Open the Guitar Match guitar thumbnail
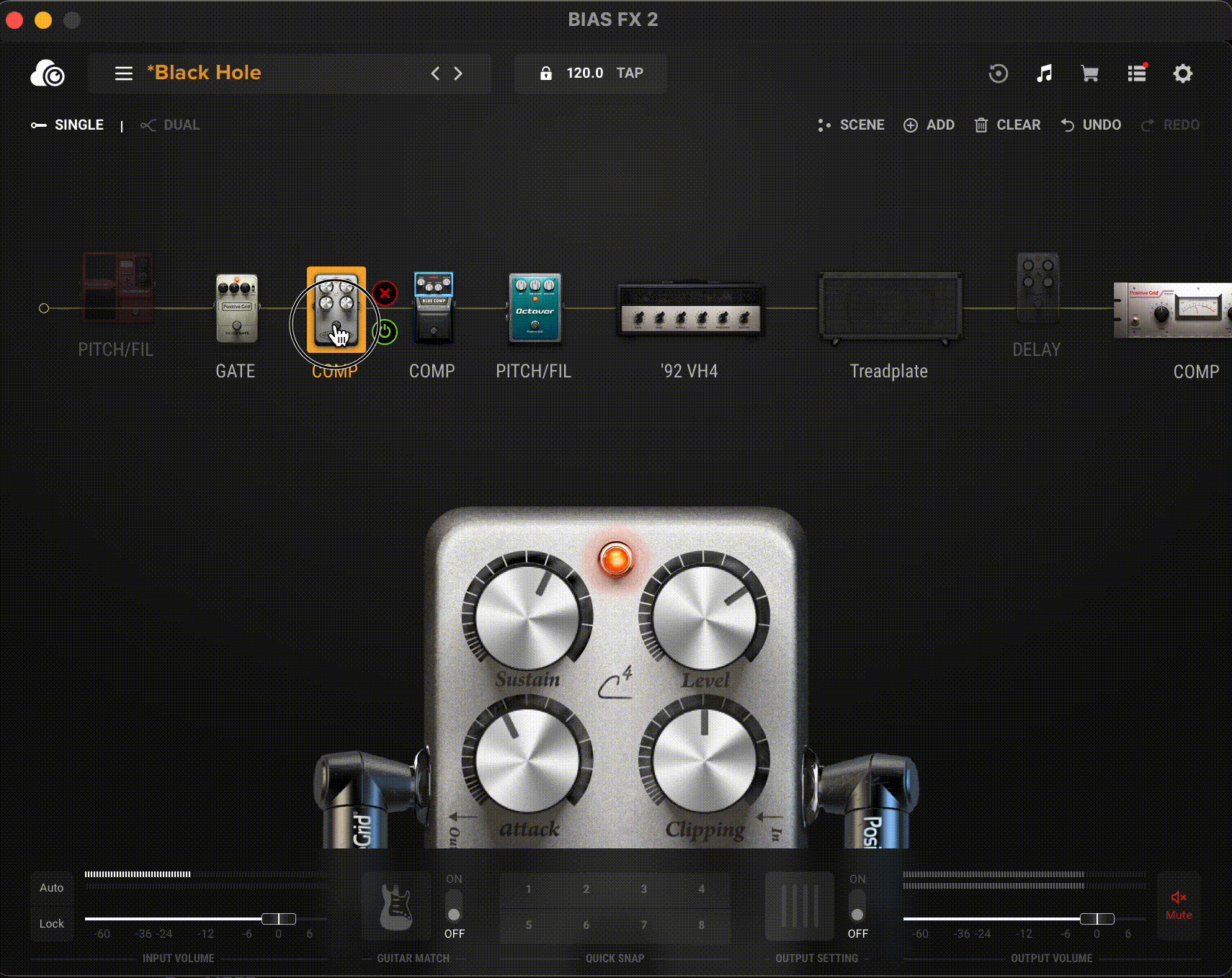The image size is (1232, 978). pyautogui.click(x=396, y=906)
